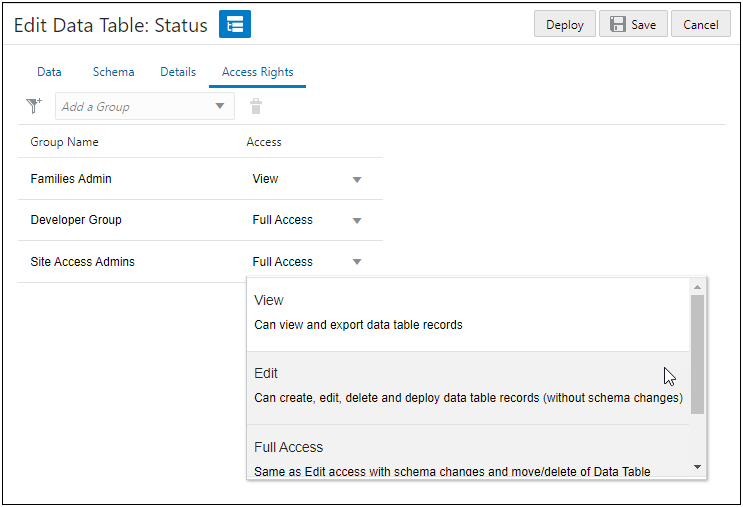Open the Schema tab
The width and height of the screenshot is (743, 507).
tap(113, 72)
